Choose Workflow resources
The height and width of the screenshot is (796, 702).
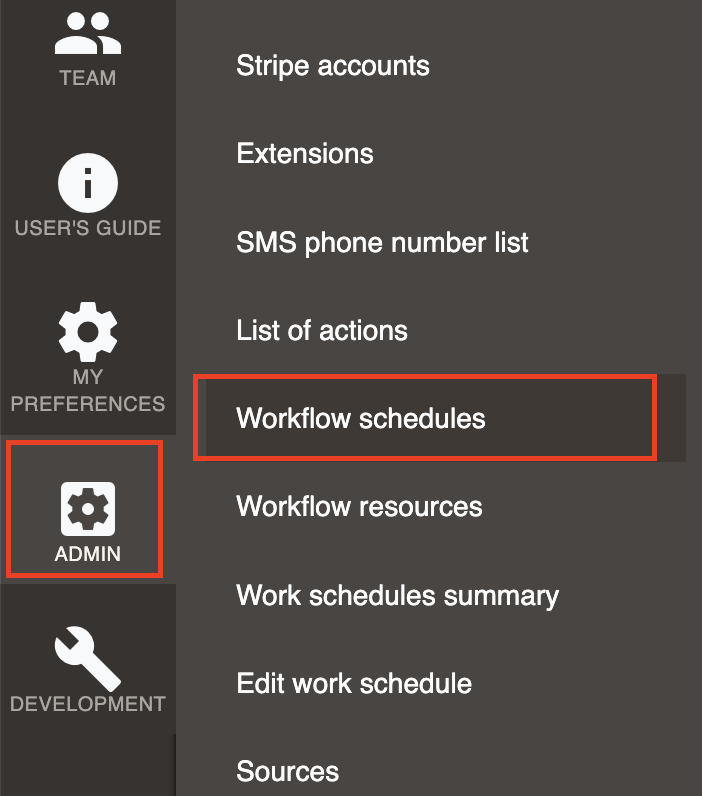(x=359, y=507)
